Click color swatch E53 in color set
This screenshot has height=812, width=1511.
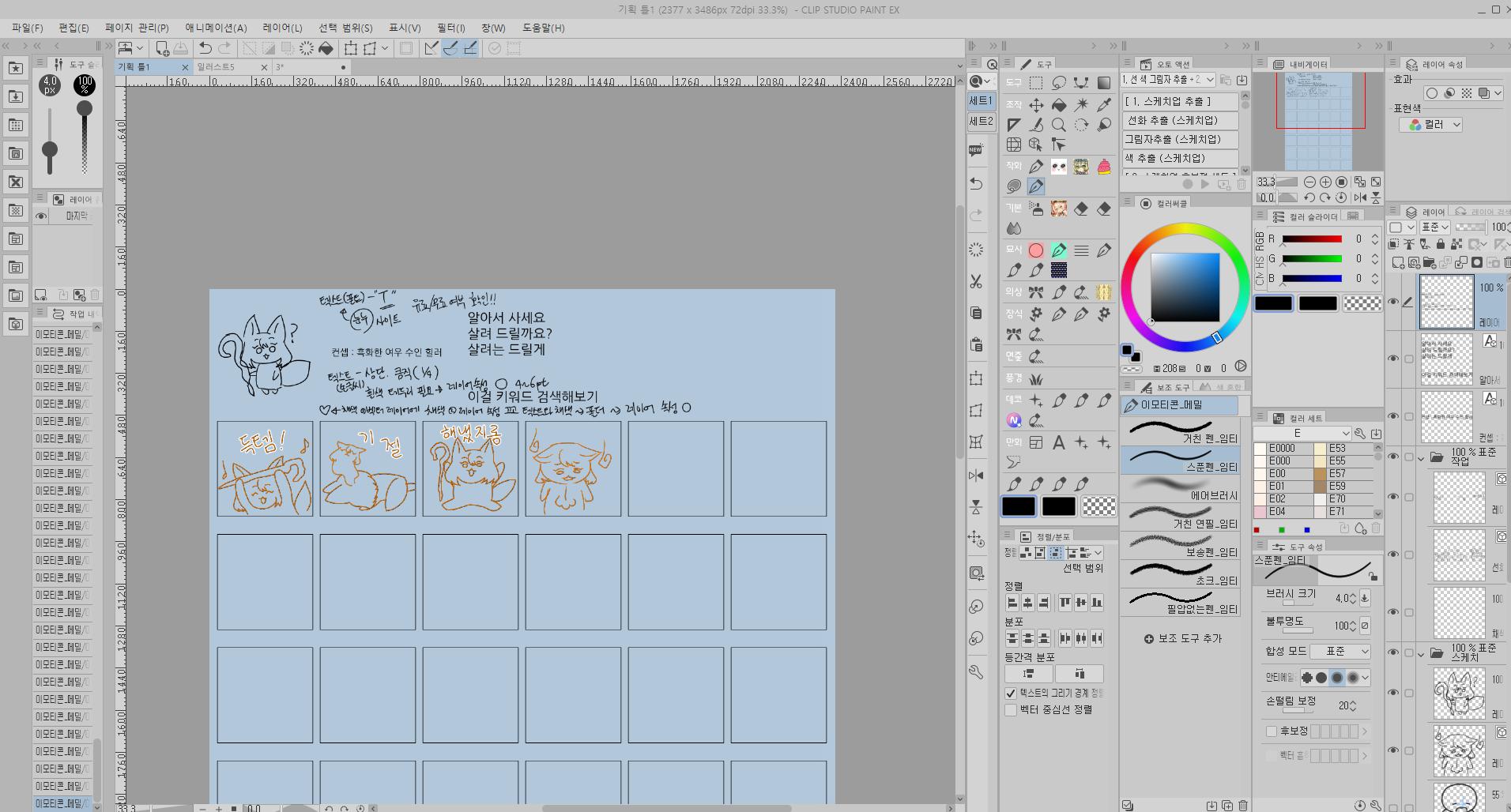coord(1343,448)
